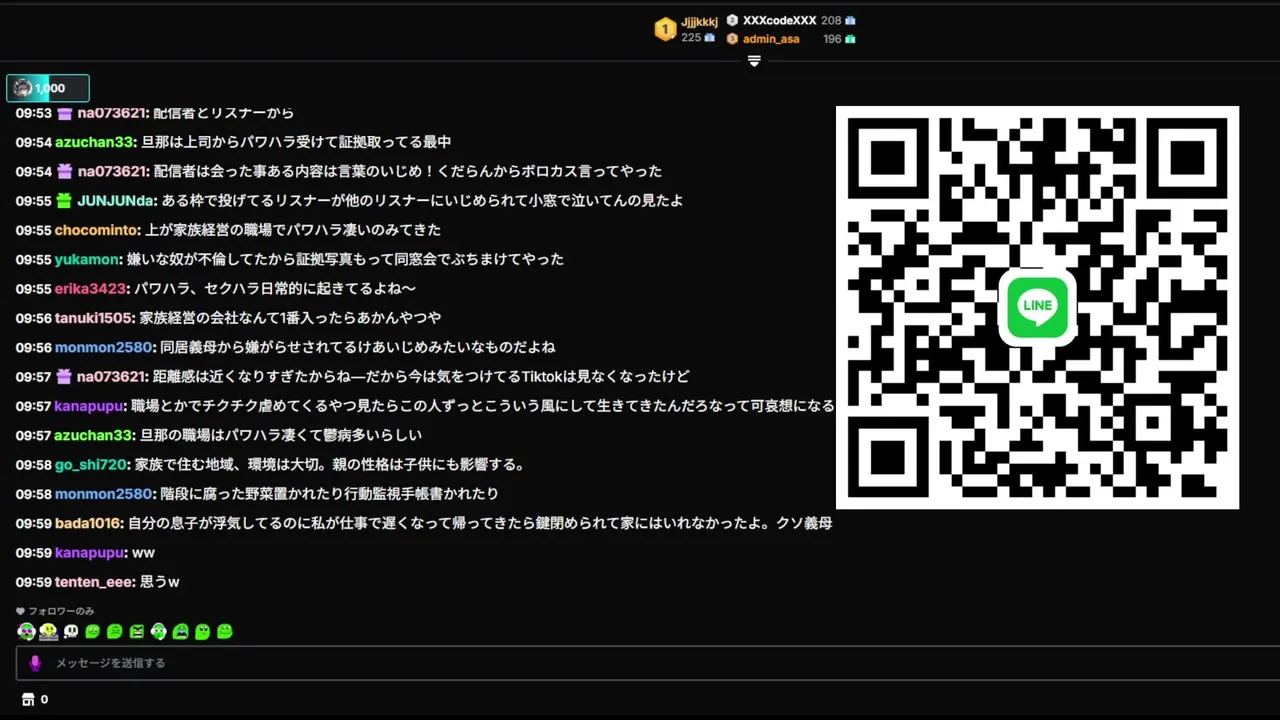Viewport: 1280px width, 720px height.
Task: Pick the white skull emote
Action: (x=71, y=631)
